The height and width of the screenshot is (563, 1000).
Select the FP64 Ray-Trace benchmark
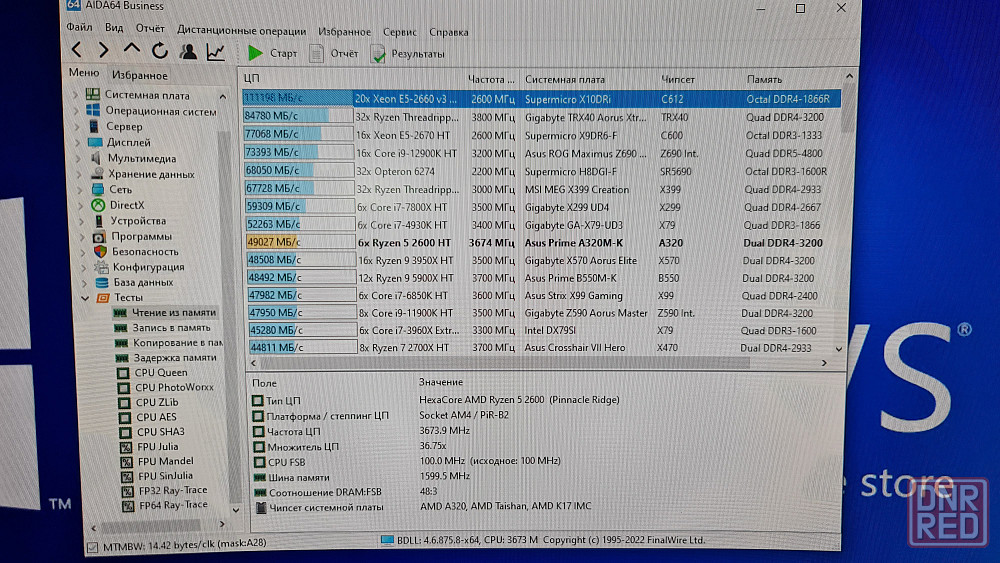(x=173, y=504)
